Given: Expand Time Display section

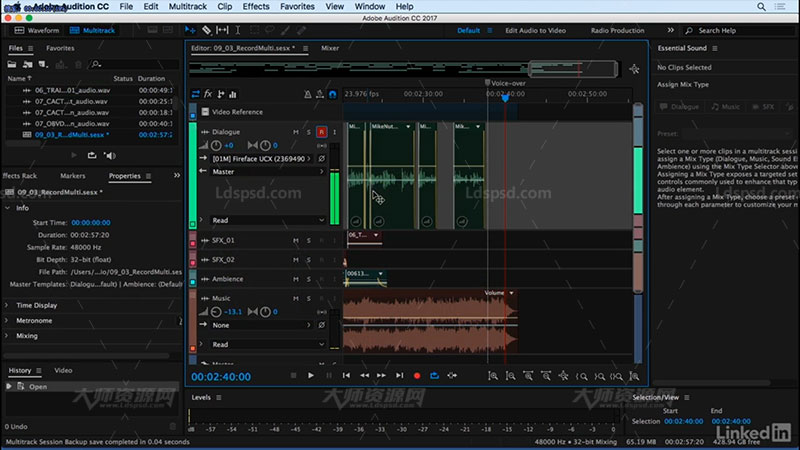Looking at the screenshot, I should point(7,305).
